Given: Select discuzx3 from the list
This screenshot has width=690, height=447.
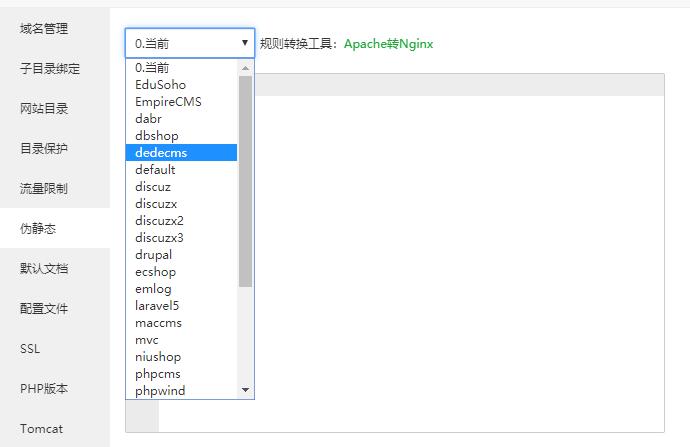Looking at the screenshot, I should point(181,238).
